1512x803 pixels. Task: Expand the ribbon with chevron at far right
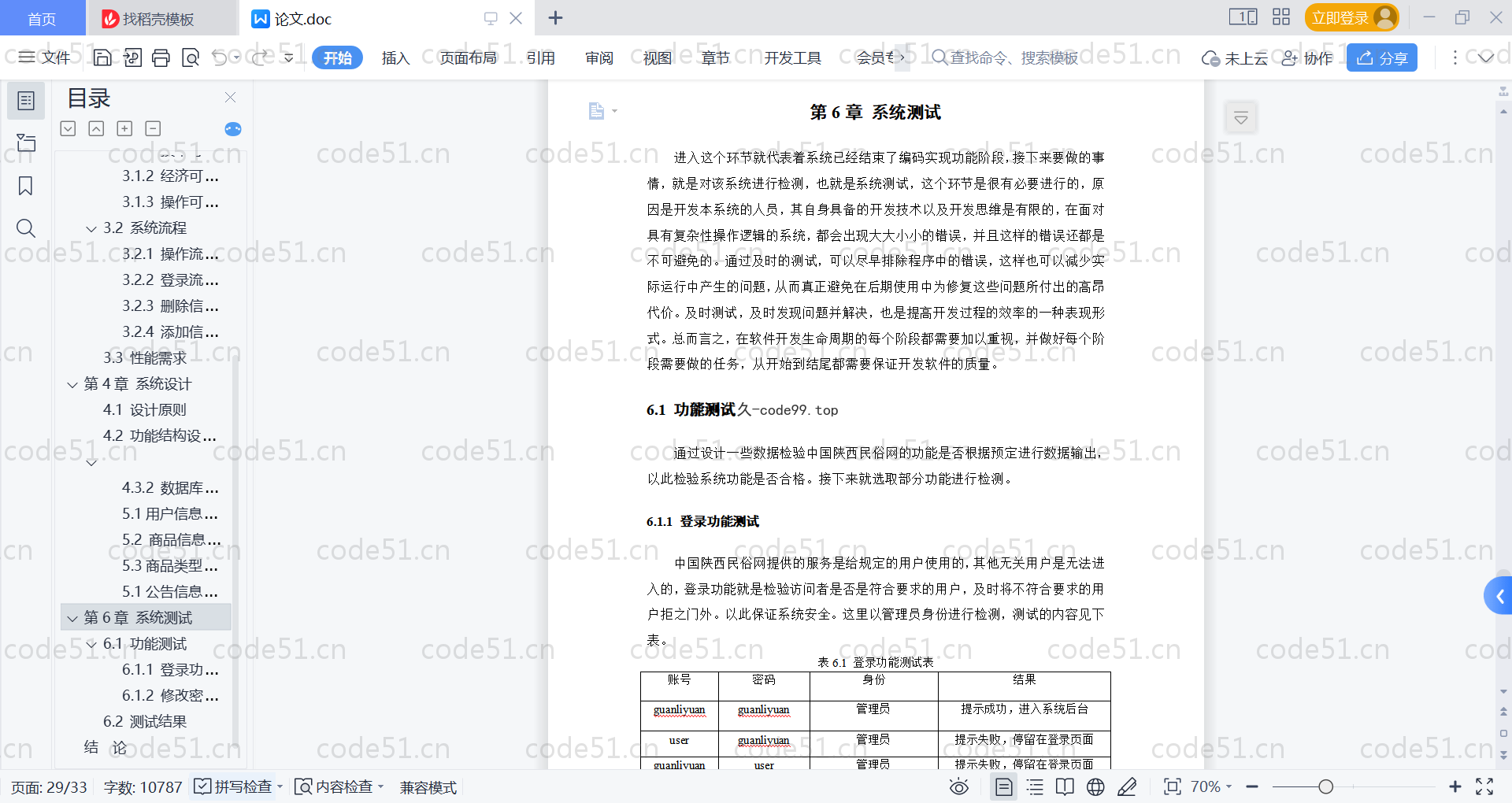(1486, 57)
